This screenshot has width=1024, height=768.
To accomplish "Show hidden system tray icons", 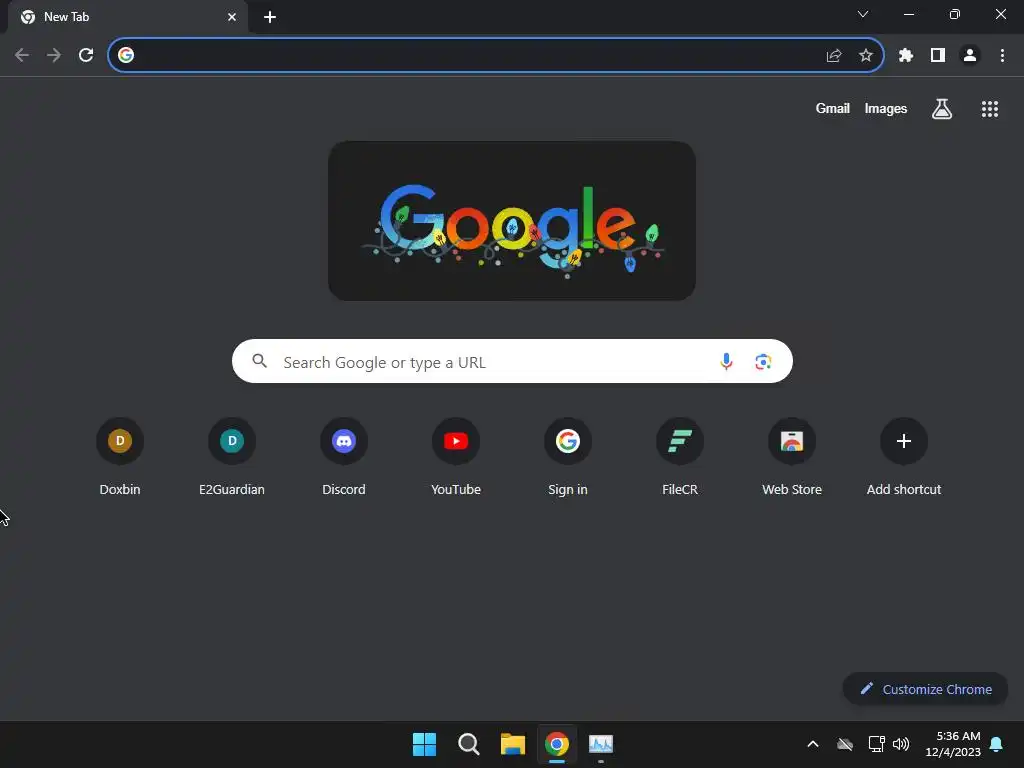I will [813, 744].
